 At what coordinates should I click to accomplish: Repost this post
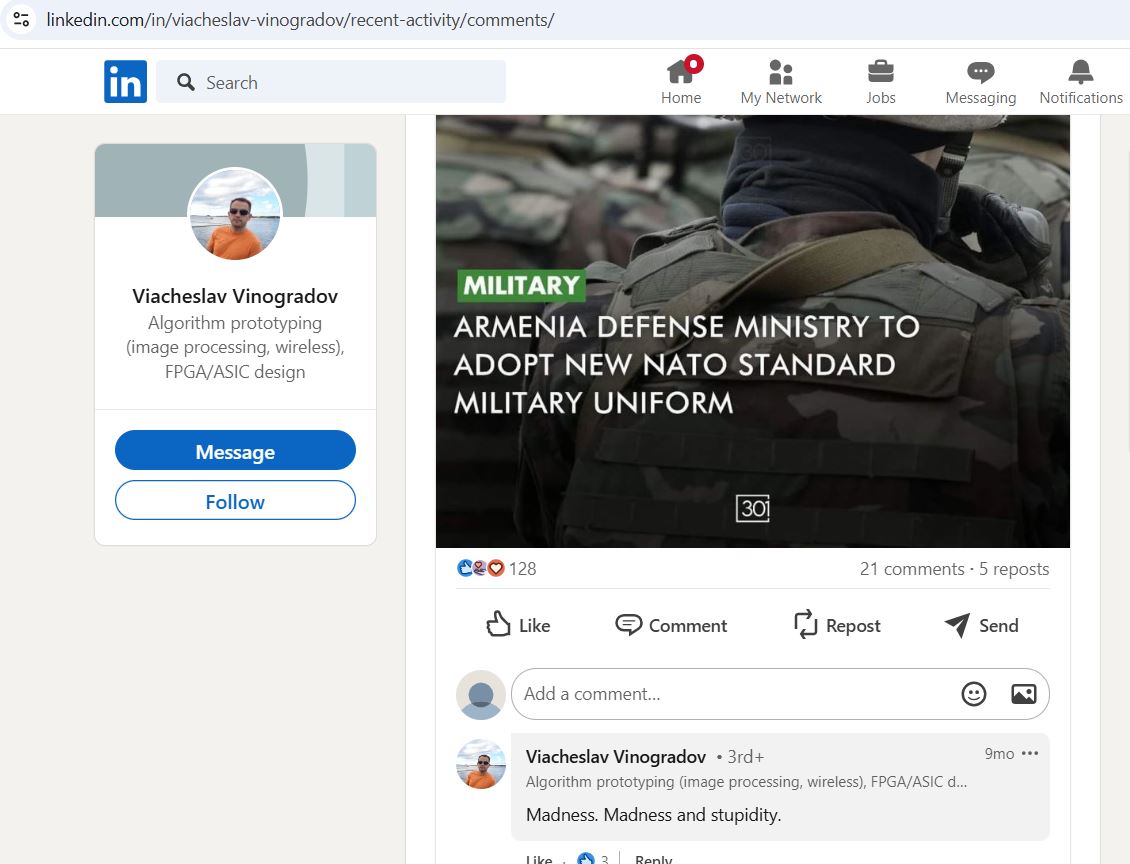click(x=837, y=625)
